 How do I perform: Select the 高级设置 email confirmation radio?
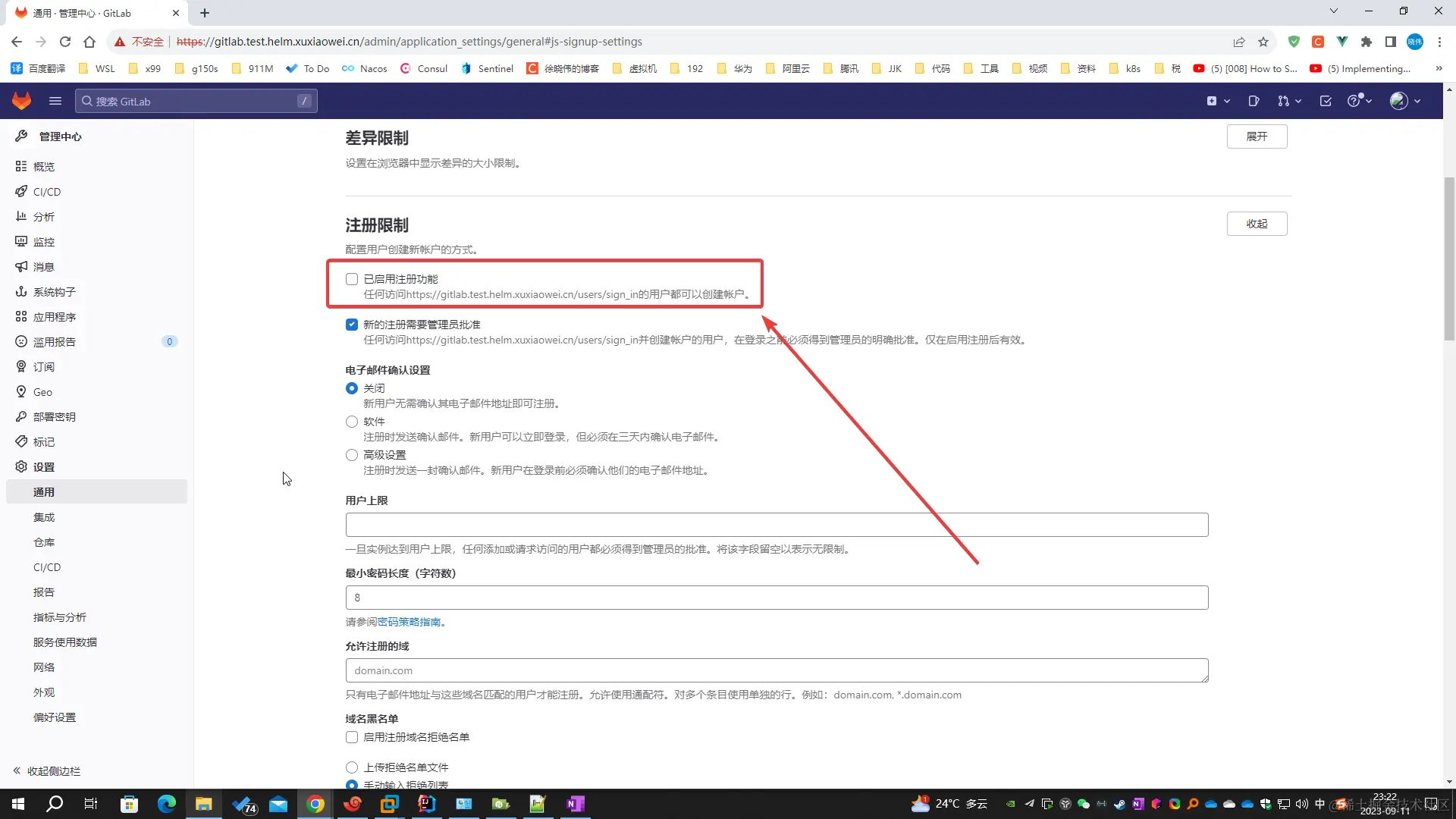point(352,455)
